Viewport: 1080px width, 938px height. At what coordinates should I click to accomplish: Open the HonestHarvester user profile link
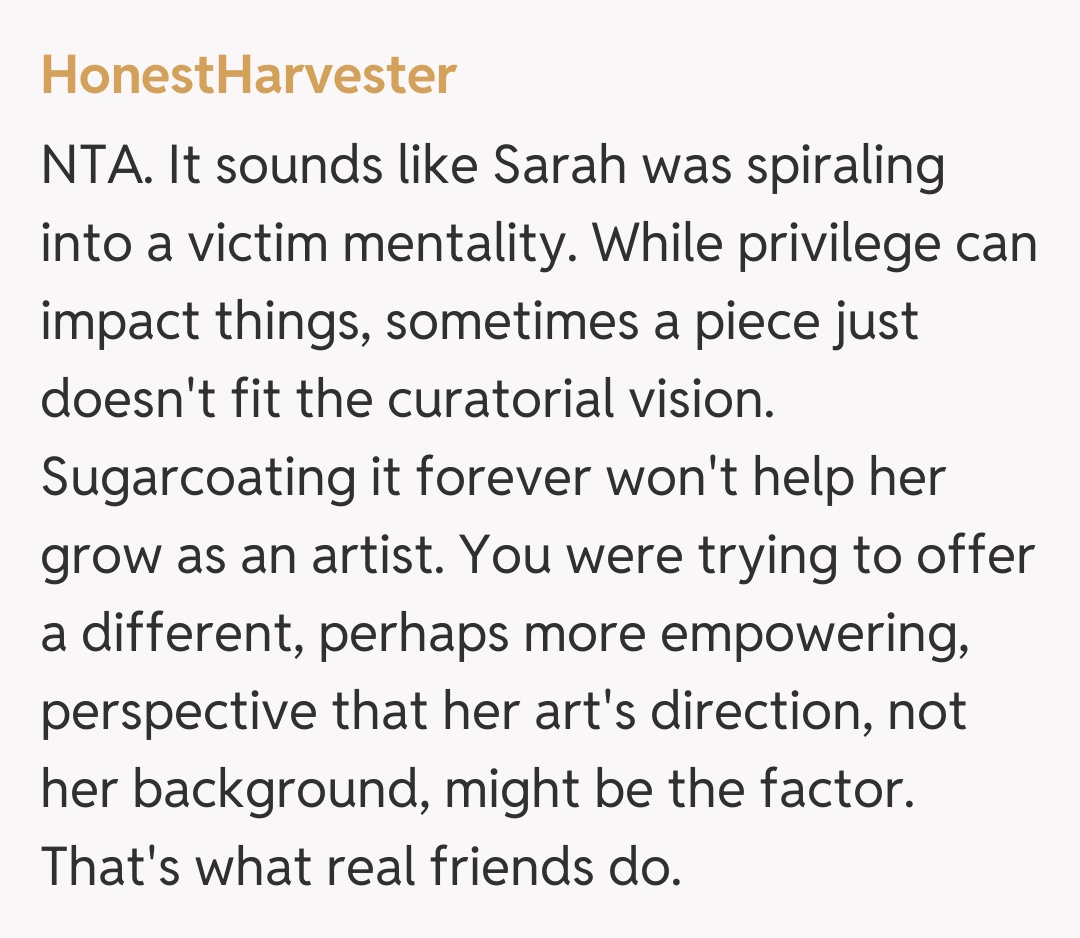tap(248, 76)
